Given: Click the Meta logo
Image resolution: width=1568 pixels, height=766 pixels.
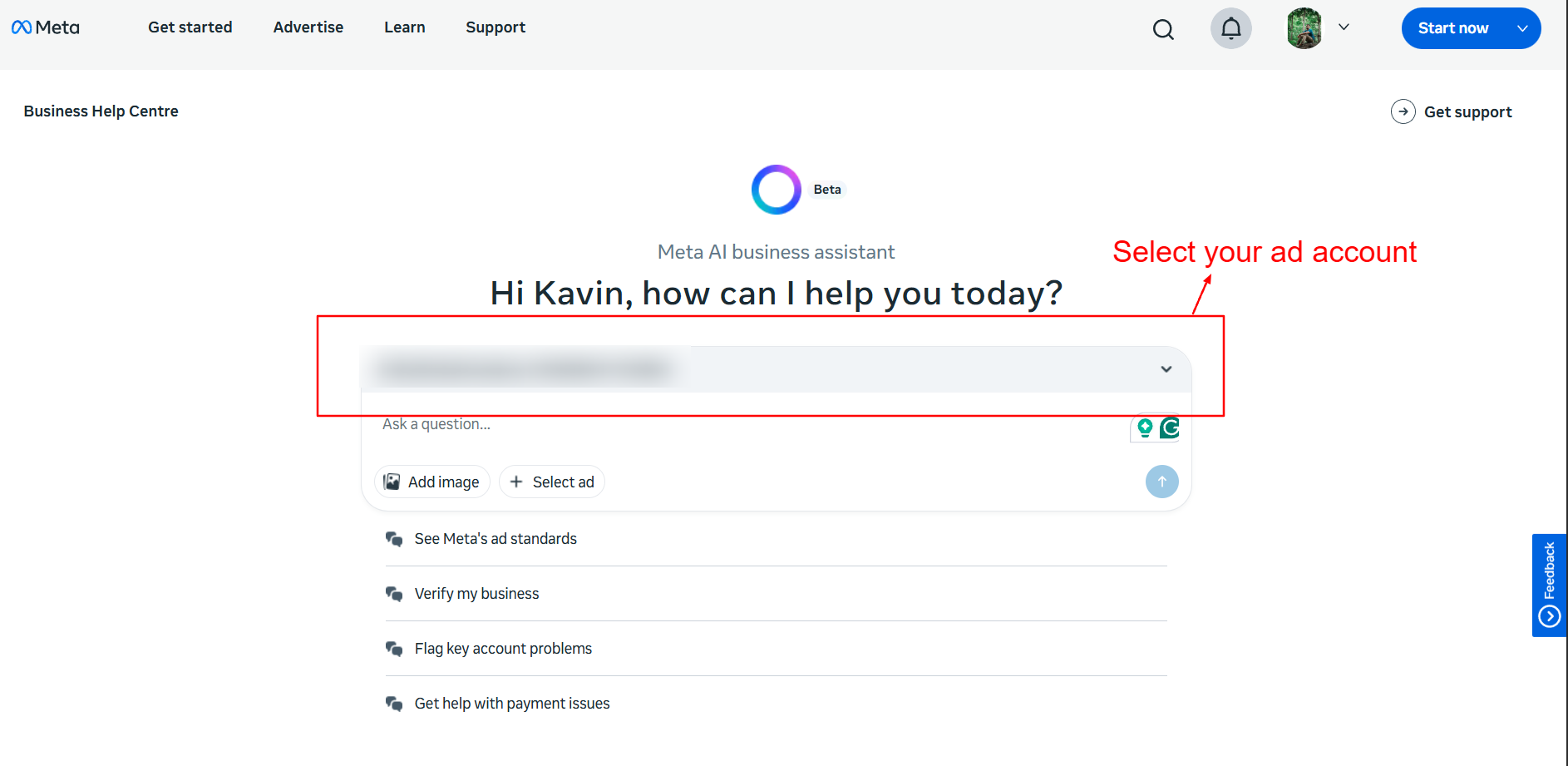Looking at the screenshot, I should (46, 27).
